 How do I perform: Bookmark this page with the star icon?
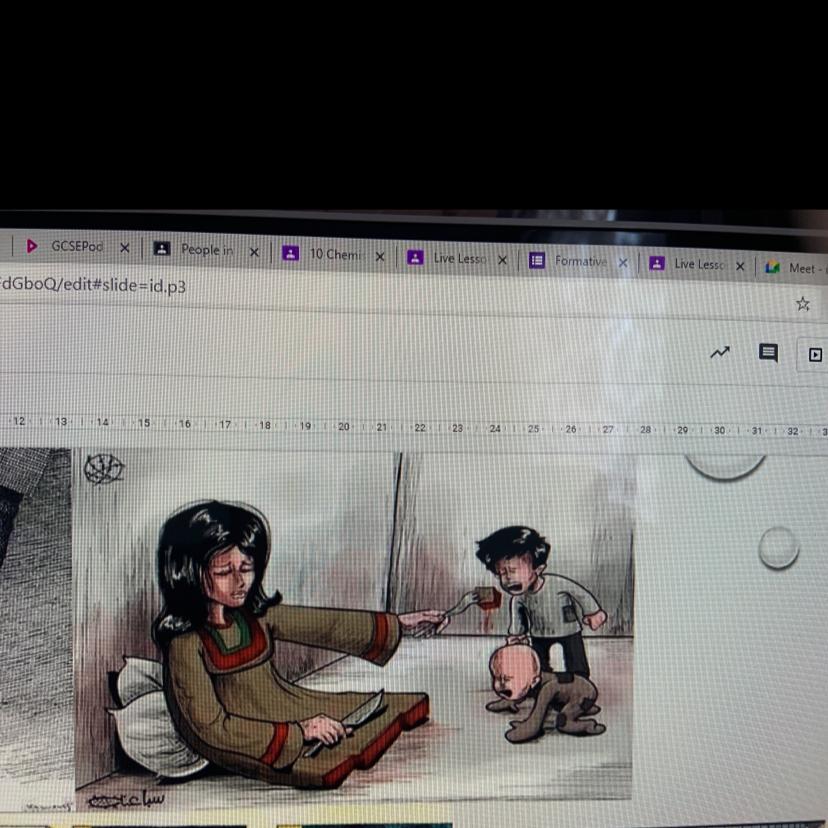coord(803,304)
